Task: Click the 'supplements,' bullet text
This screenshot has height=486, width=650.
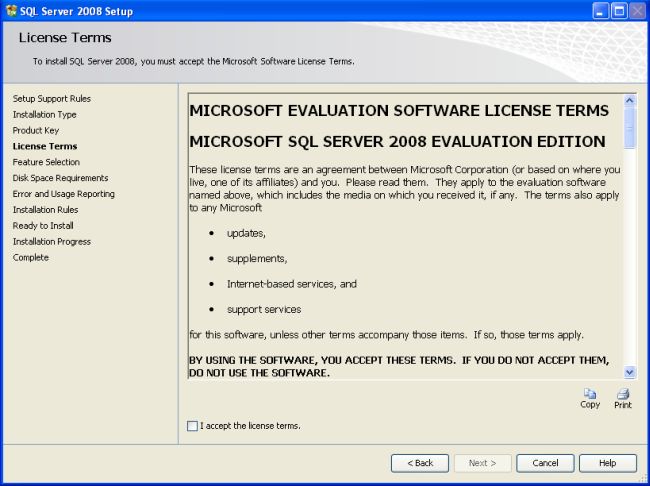Action: point(257,259)
